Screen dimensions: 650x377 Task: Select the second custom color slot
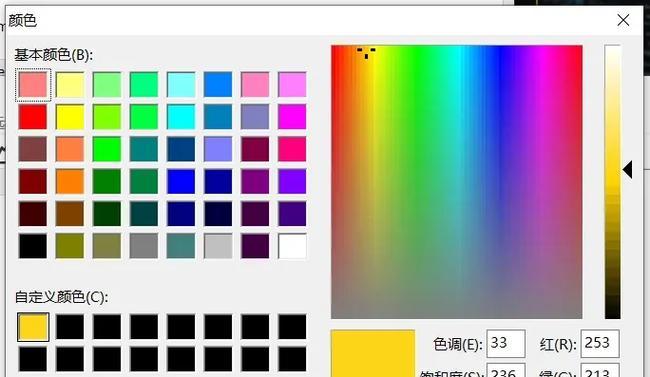tap(70, 327)
